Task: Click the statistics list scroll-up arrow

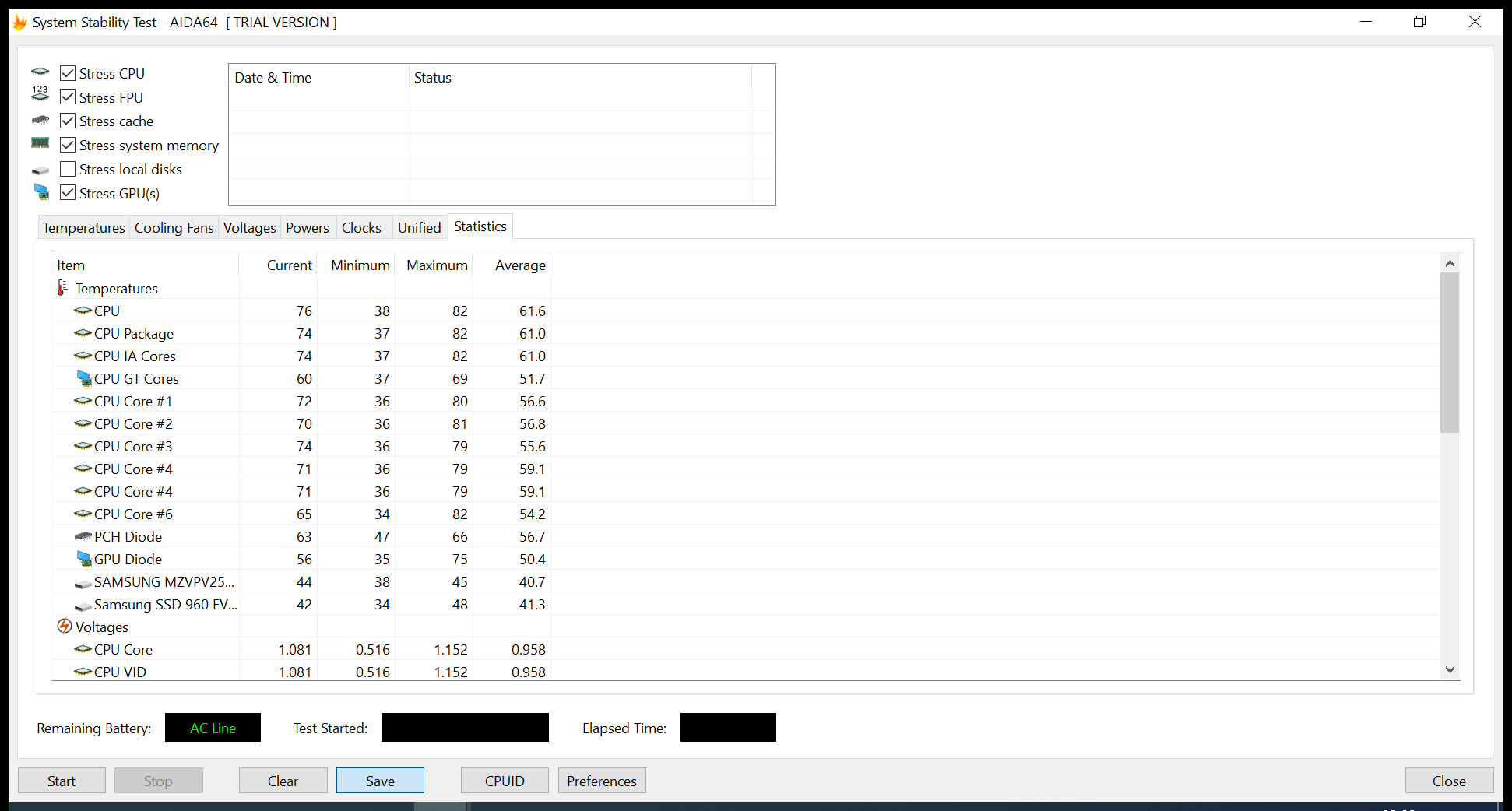Action: point(1450,263)
